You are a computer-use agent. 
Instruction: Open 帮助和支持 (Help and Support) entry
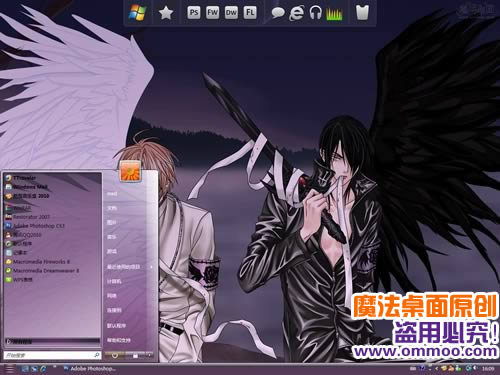[x=119, y=340]
